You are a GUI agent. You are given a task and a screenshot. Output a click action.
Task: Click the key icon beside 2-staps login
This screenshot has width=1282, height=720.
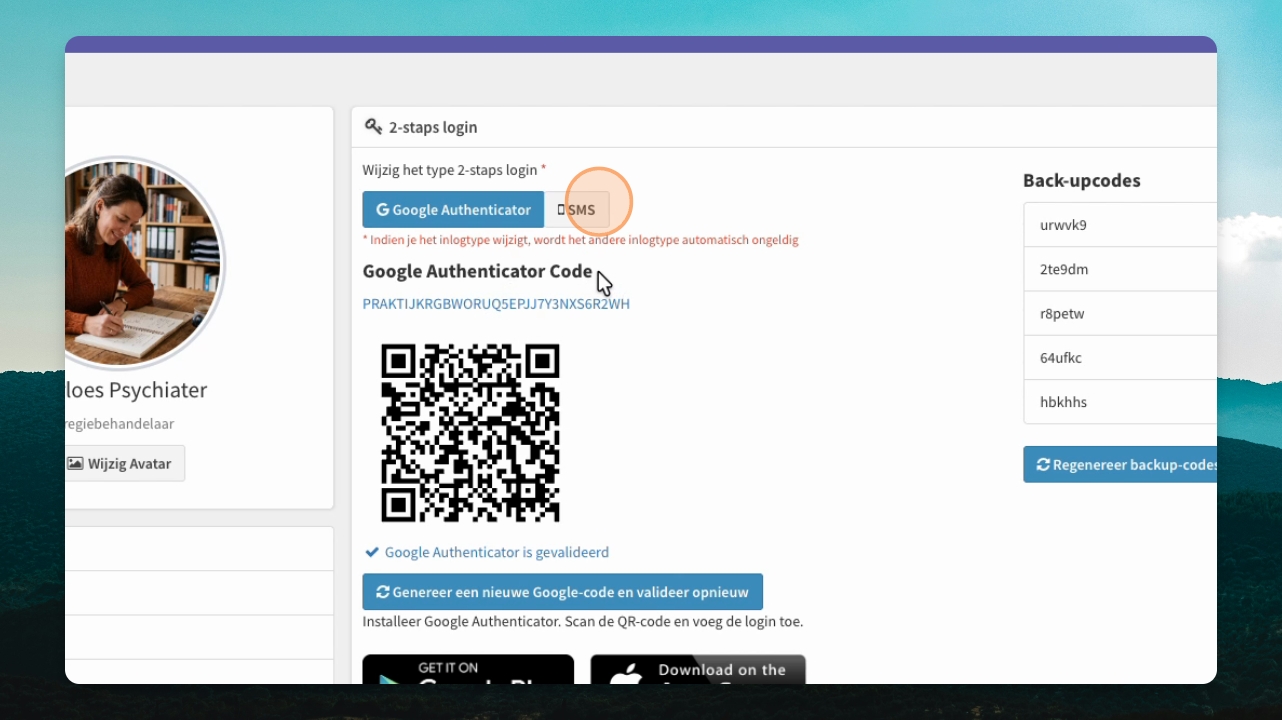coord(373,127)
